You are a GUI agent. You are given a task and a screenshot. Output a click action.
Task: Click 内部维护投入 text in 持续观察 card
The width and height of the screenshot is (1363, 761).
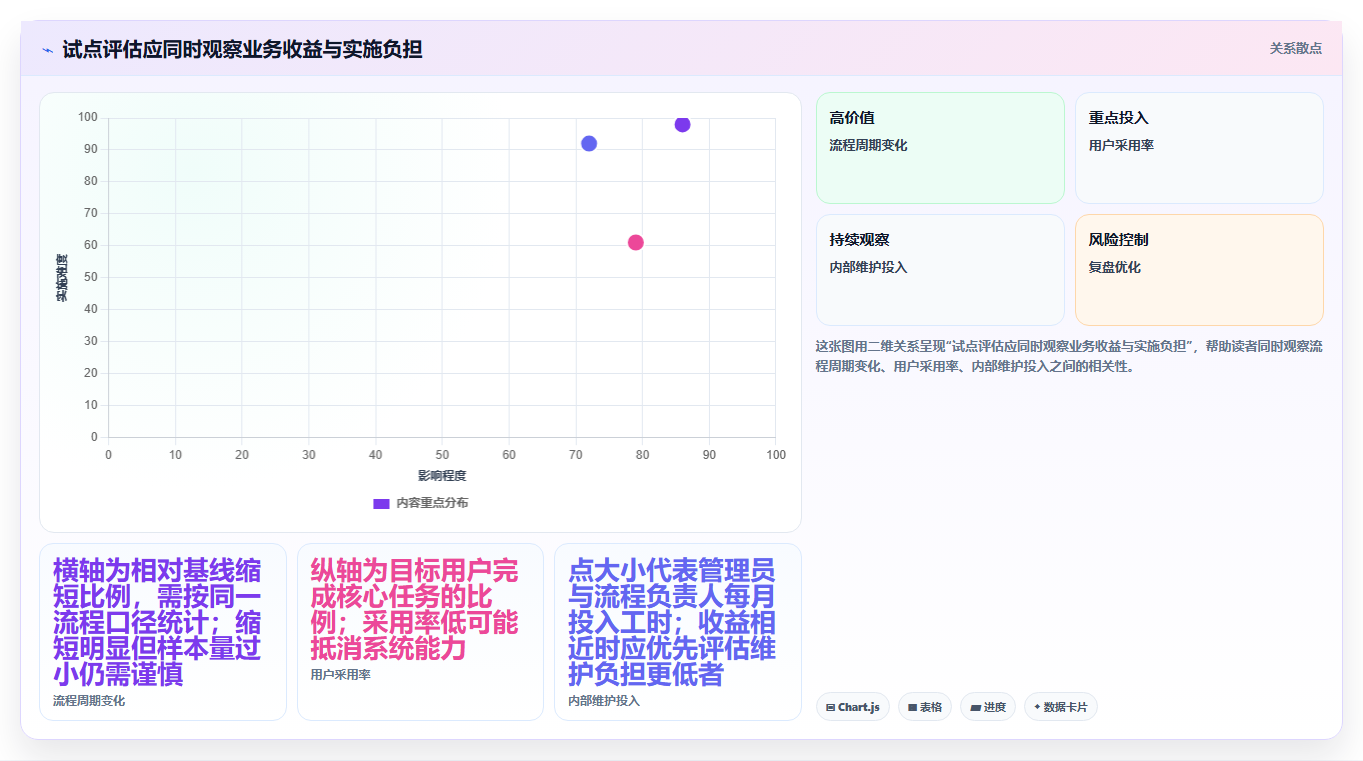point(868,267)
